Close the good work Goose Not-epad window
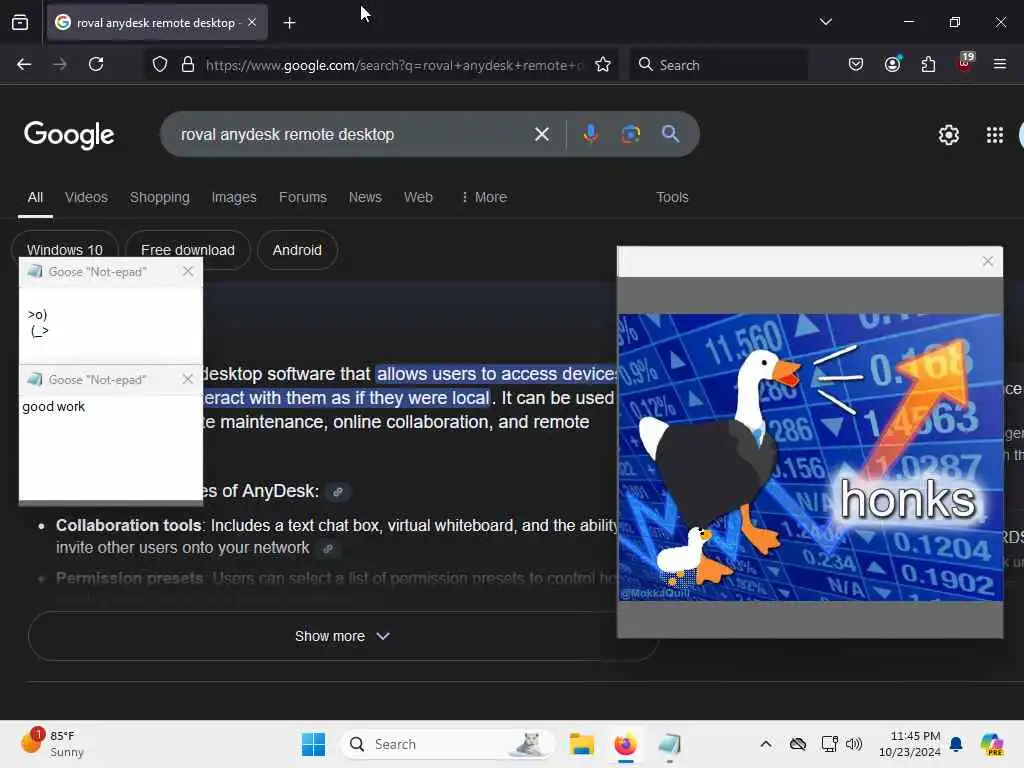This screenshot has height=768, width=1024. 188,379
